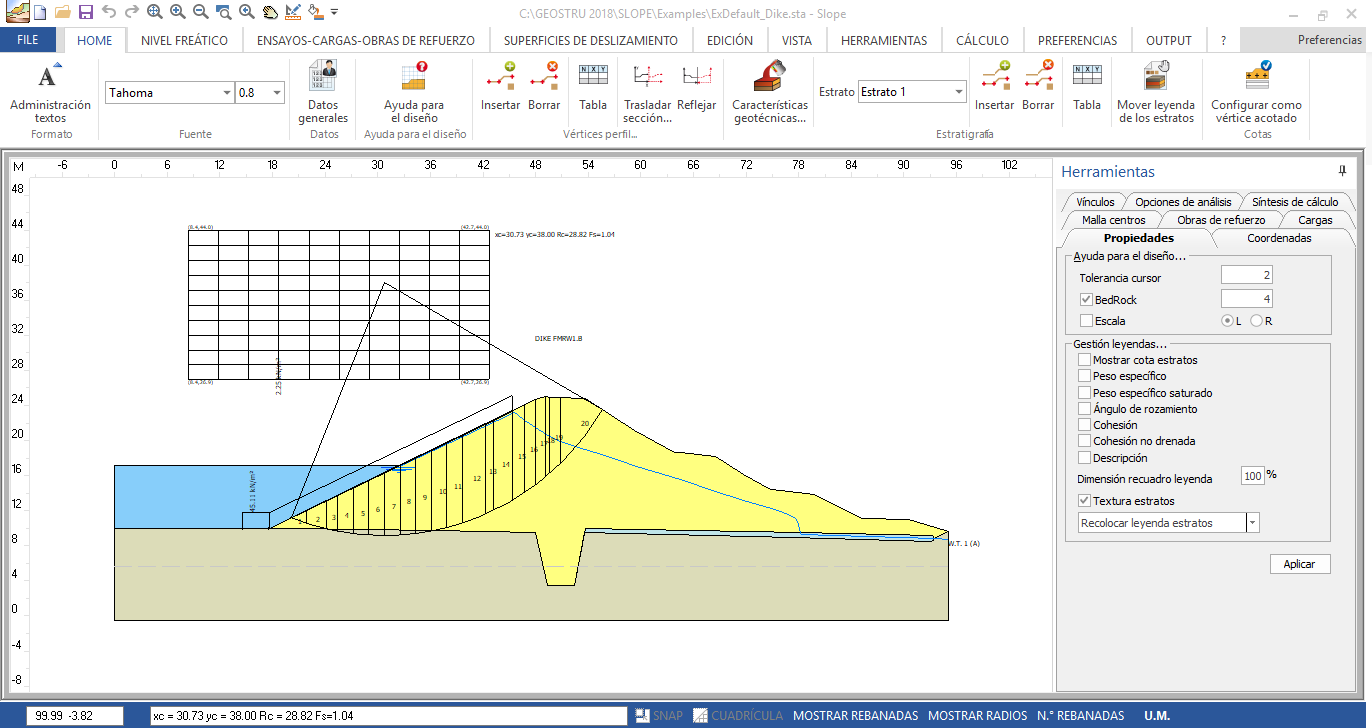Open Administración textos

(x=50, y=92)
